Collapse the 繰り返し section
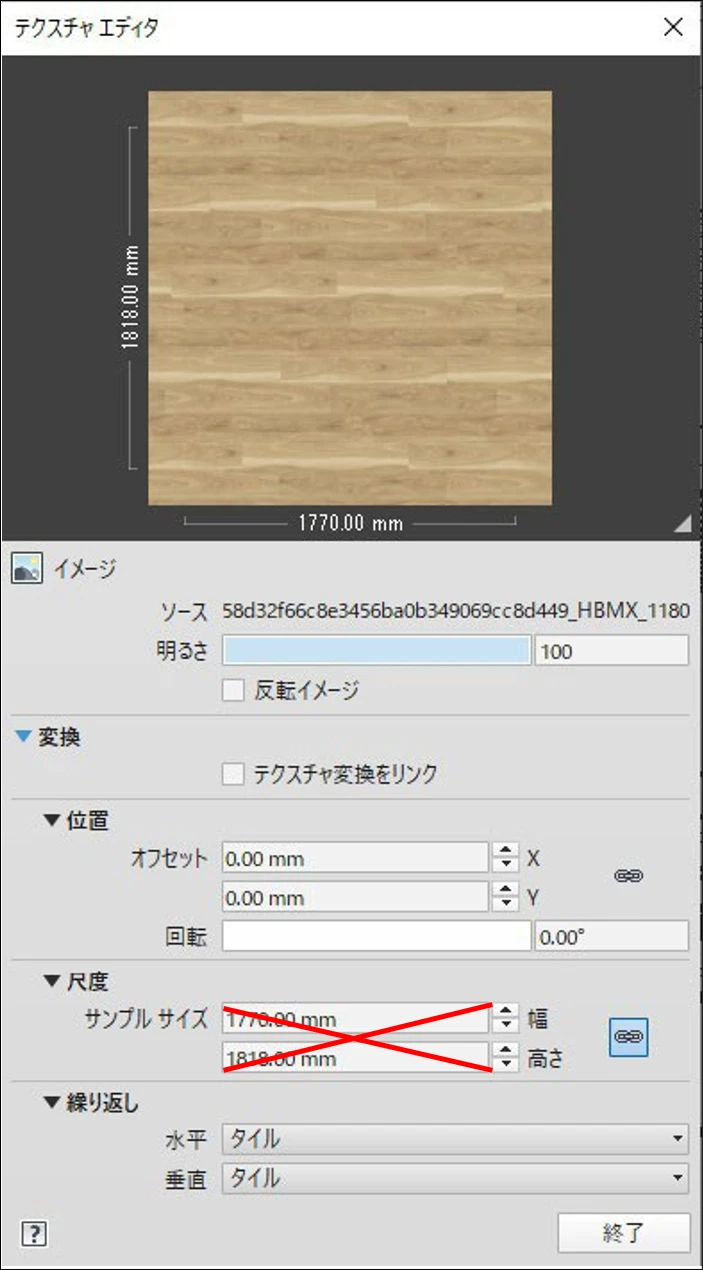The height and width of the screenshot is (1270, 703). (52, 1104)
